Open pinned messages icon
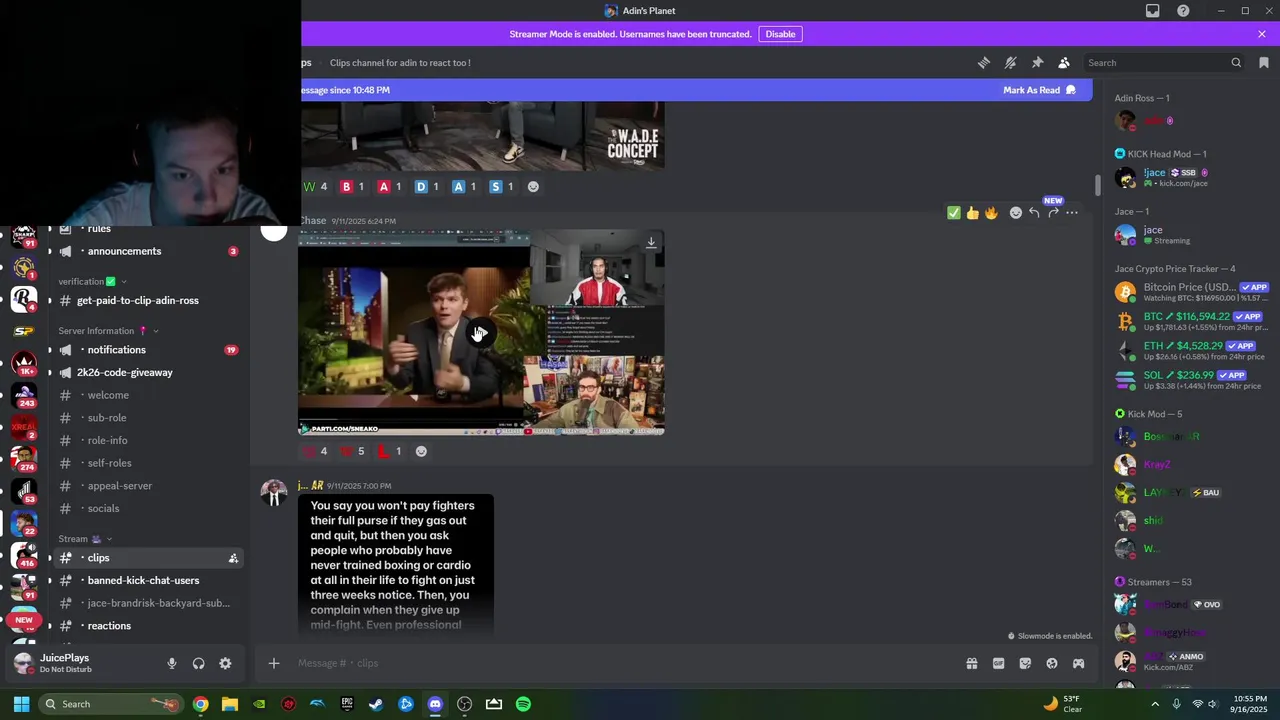Viewport: 1280px width, 720px height. tap(1037, 63)
